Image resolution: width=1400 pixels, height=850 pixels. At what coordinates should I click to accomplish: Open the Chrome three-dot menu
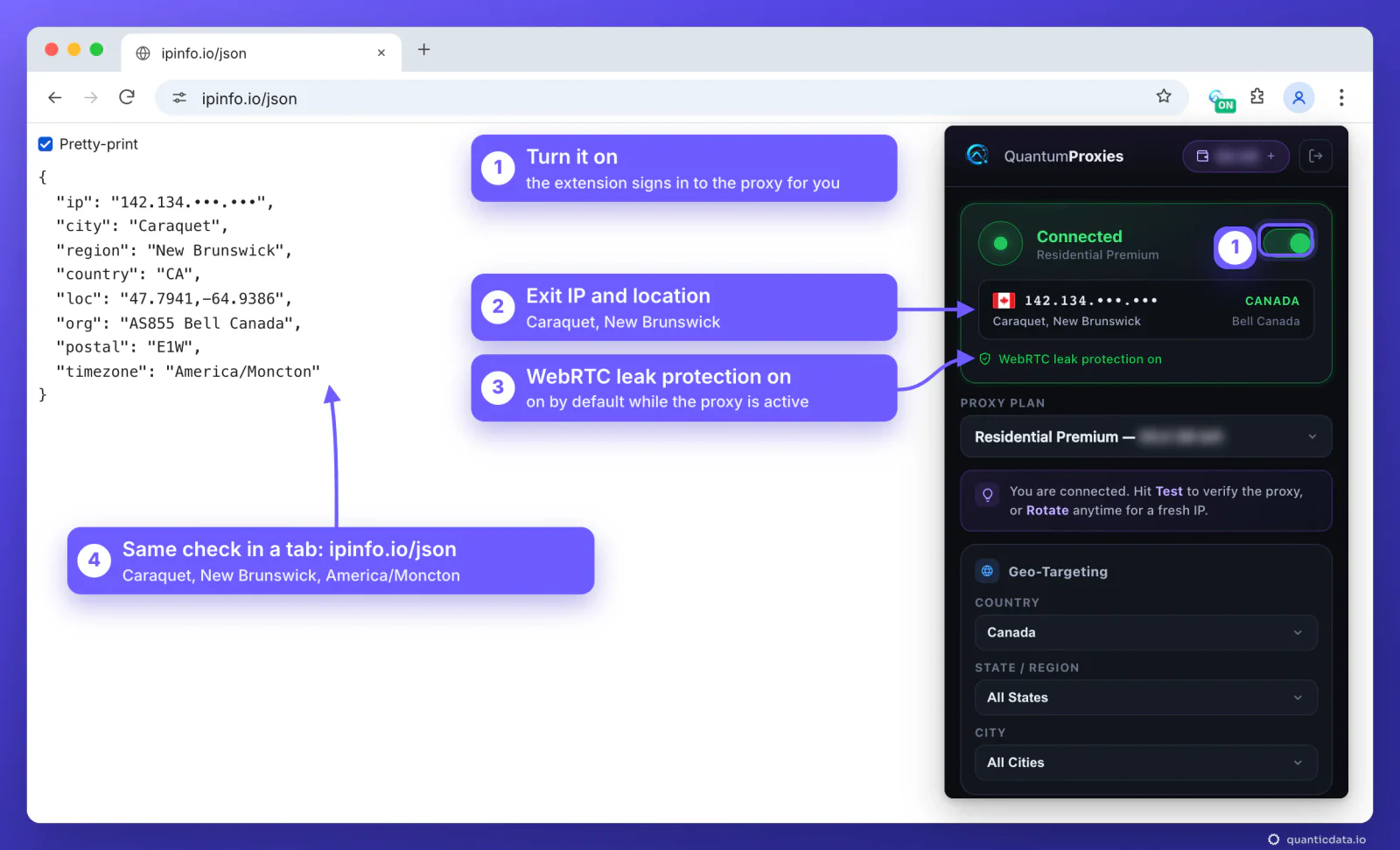(1341, 97)
